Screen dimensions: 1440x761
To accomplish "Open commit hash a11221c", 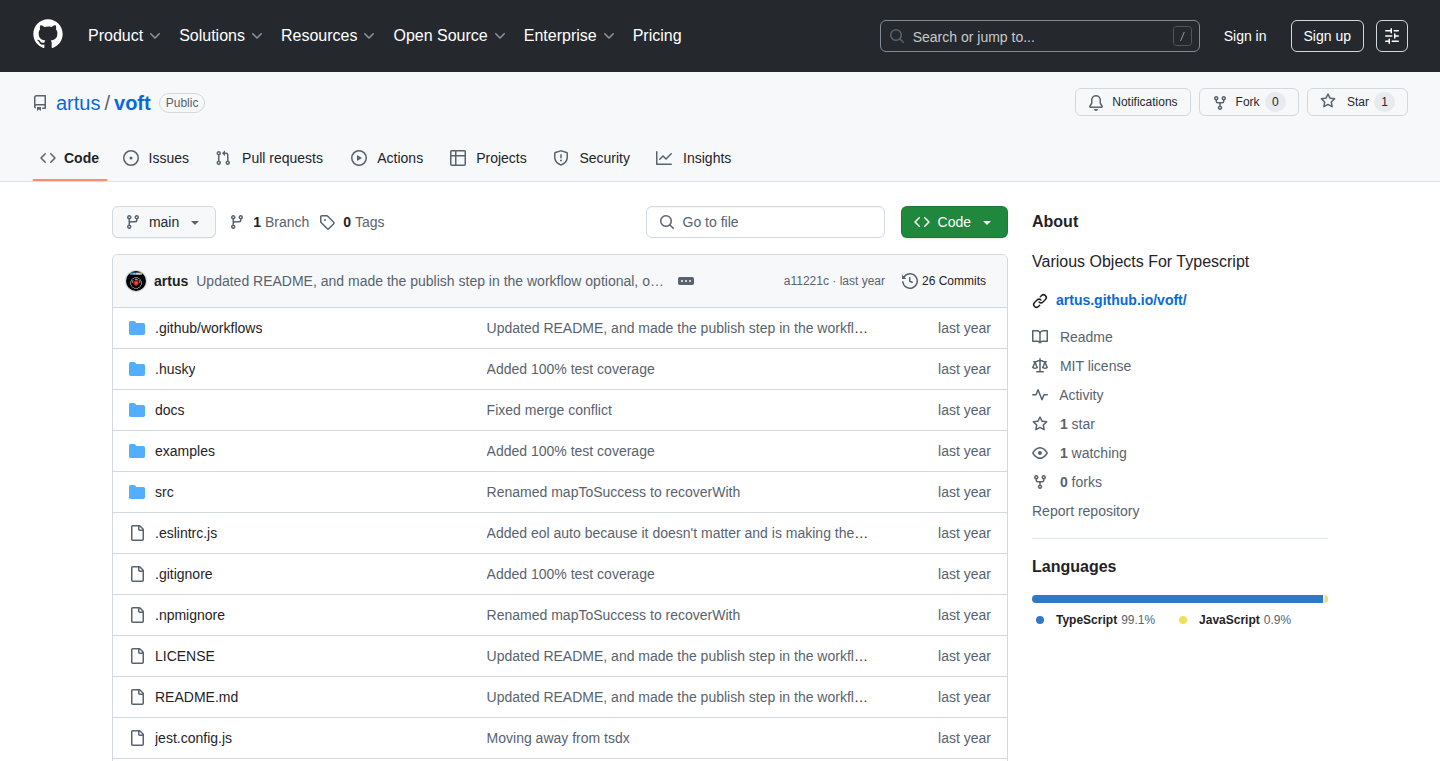I will [806, 281].
